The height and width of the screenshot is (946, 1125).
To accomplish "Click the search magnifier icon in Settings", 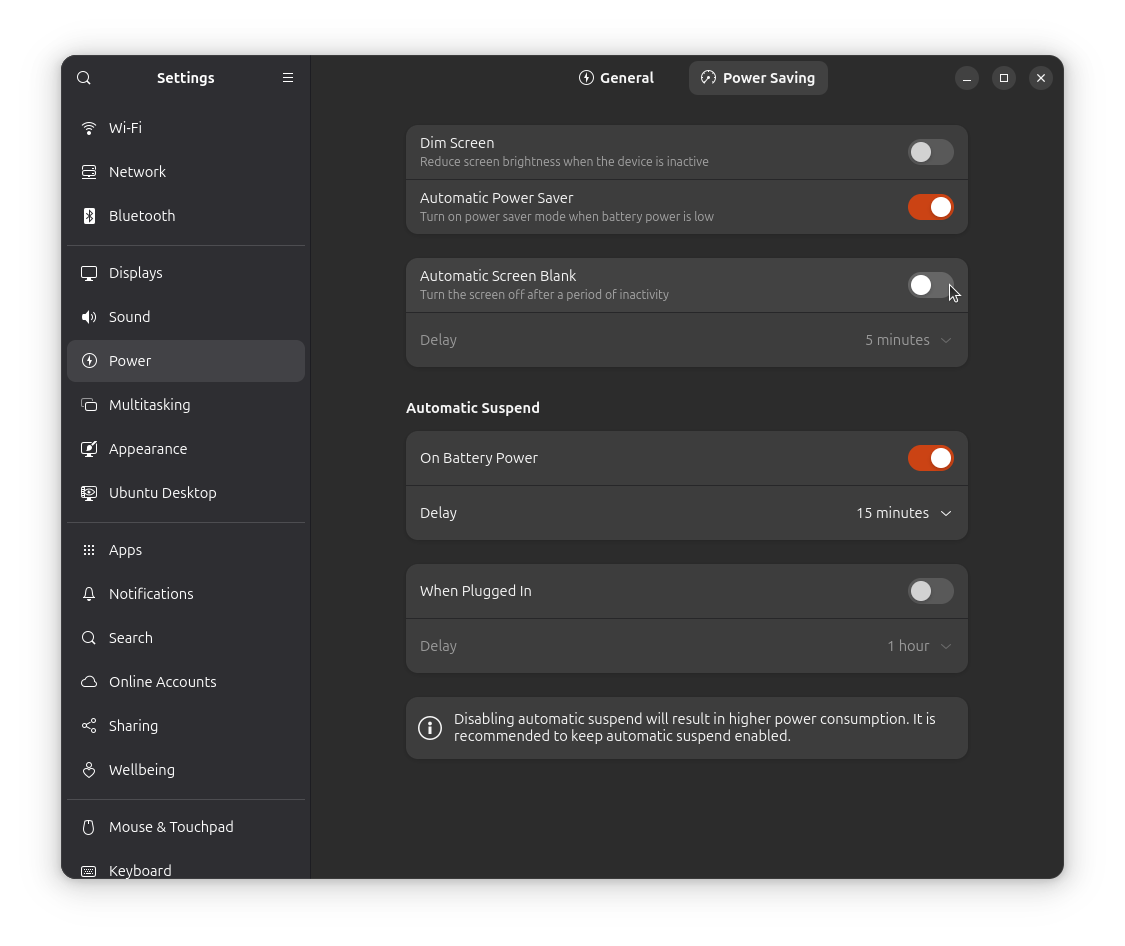I will pos(83,77).
